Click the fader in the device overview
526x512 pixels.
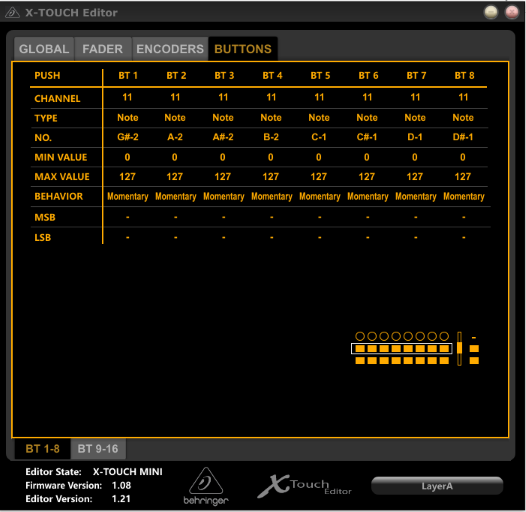point(459,349)
